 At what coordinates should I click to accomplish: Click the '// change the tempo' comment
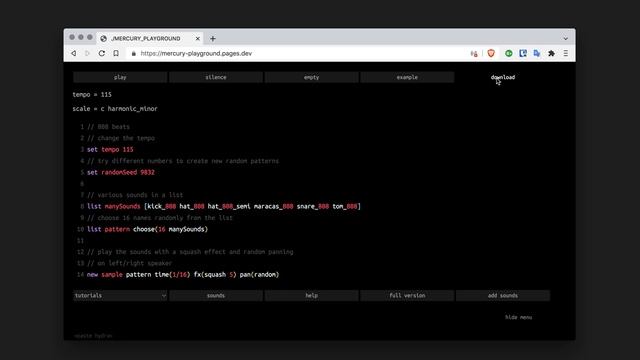click(121, 138)
